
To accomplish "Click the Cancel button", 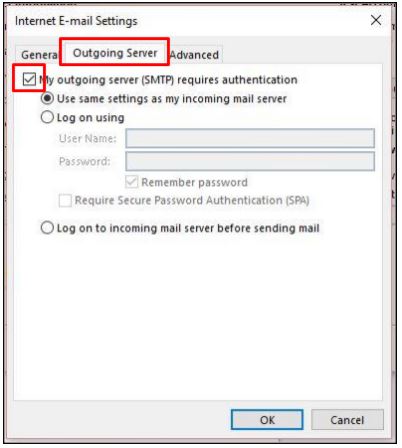I will pos(347,420).
